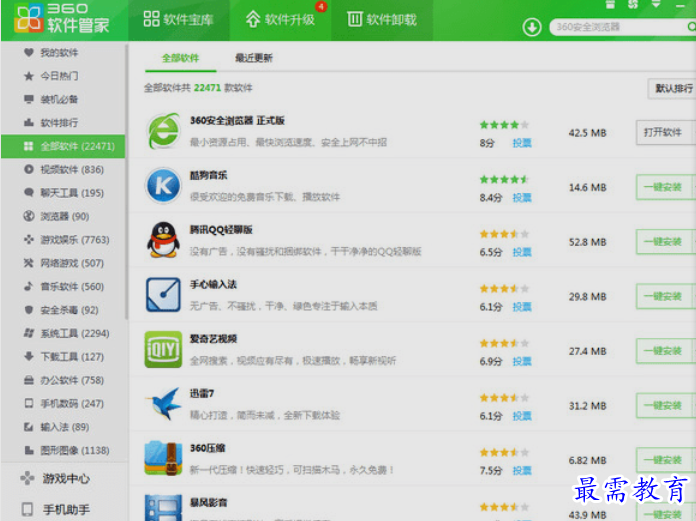Focus the 360安全浏览器 search field
Screen dimensions: 696x521
pos(619,27)
